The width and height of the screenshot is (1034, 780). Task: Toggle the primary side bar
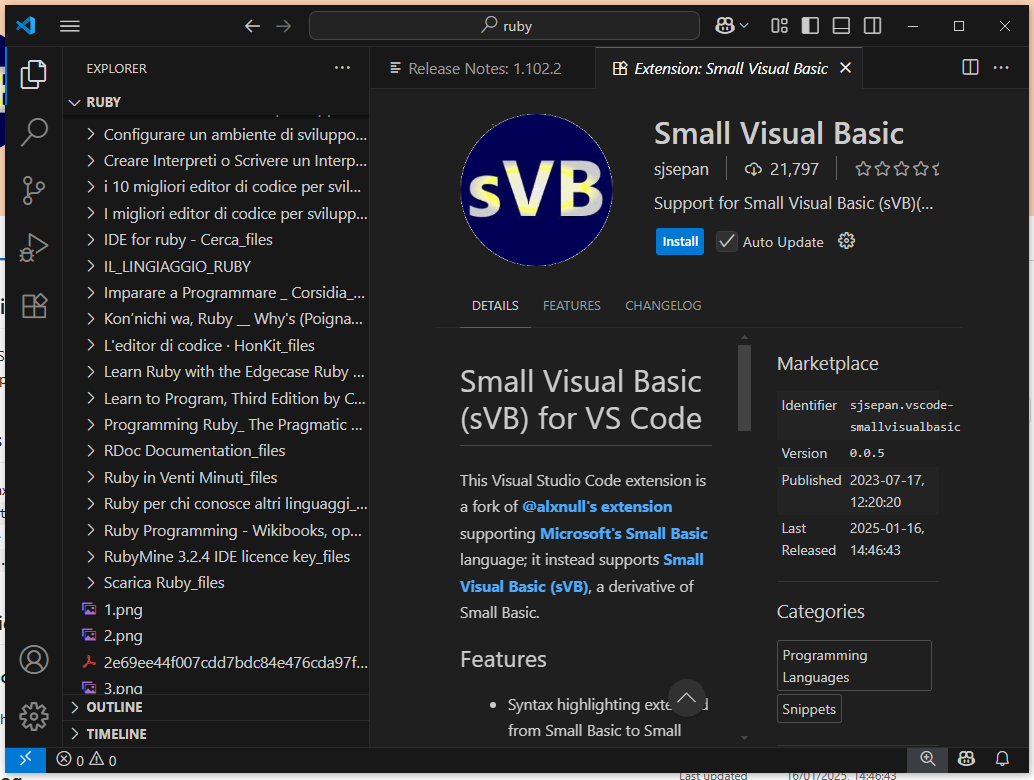pyautogui.click(x=810, y=26)
